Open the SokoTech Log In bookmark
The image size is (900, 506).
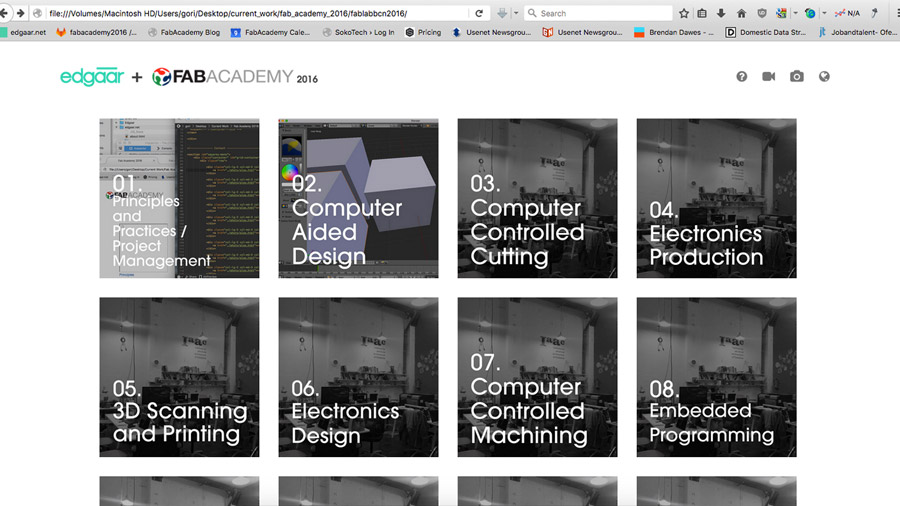[x=359, y=33]
